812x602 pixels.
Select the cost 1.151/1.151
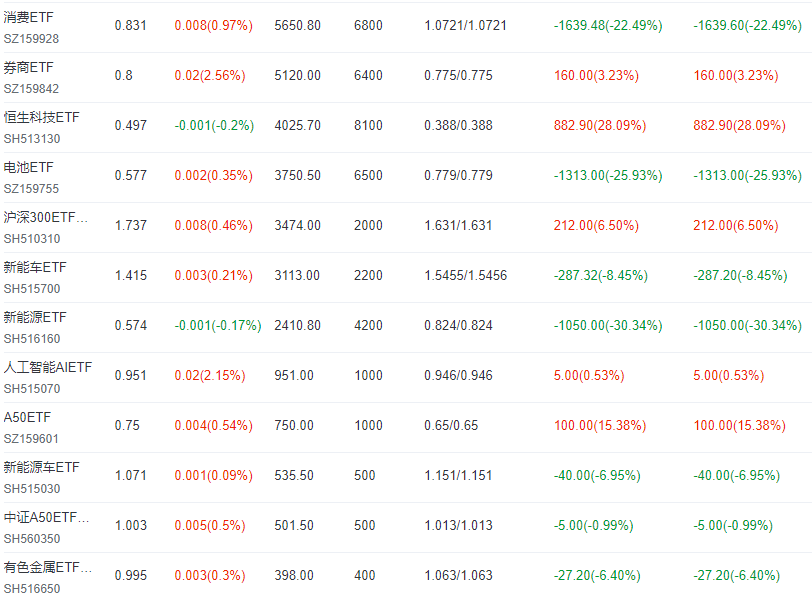[x=458, y=476]
